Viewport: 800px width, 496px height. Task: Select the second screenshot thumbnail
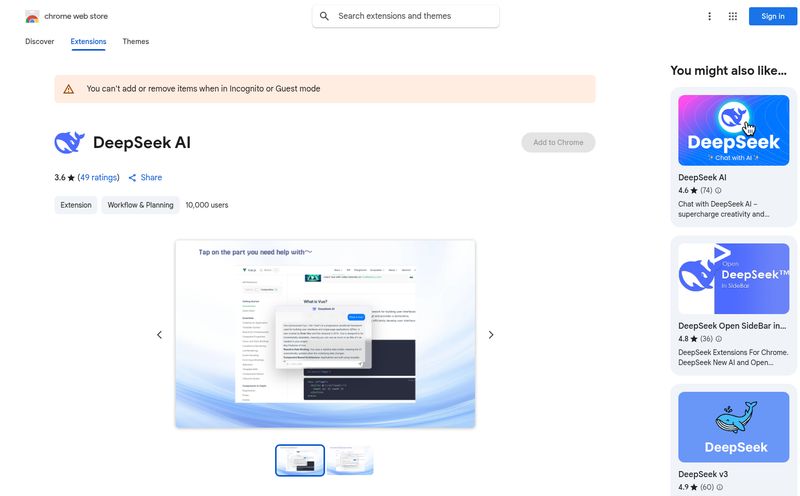350,460
